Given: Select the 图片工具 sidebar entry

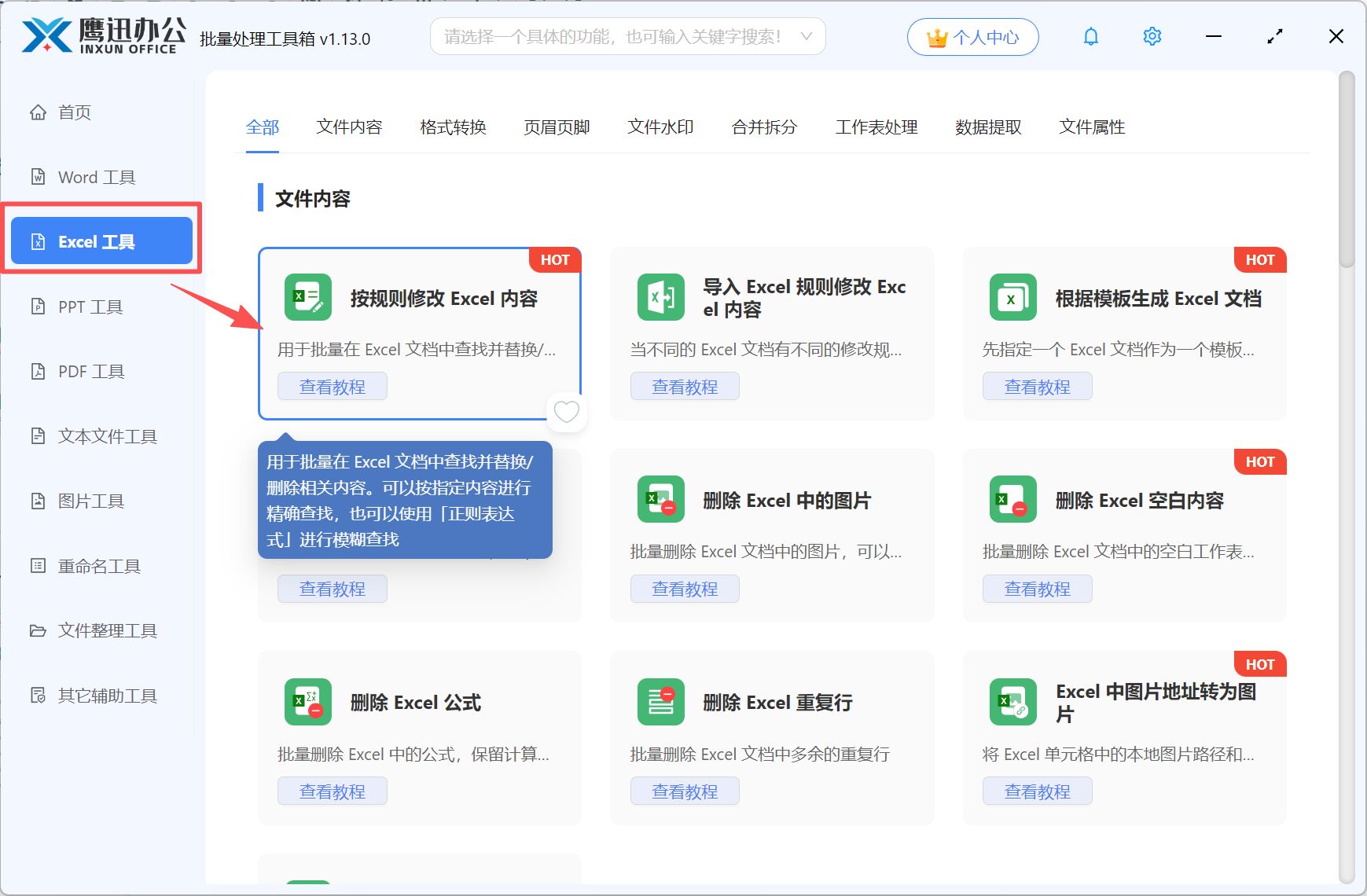Looking at the screenshot, I should 89,501.
